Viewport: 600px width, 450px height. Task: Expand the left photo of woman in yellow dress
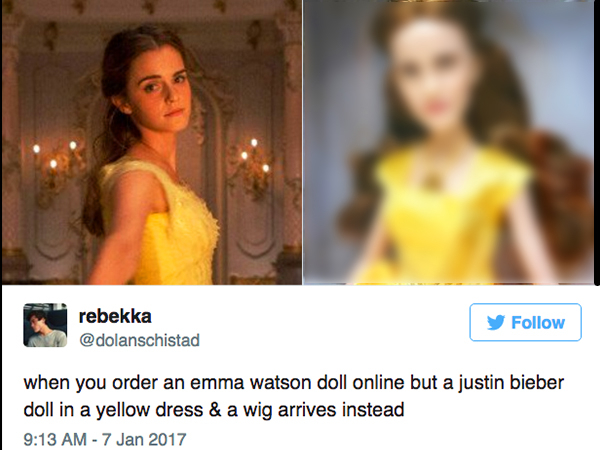click(x=152, y=142)
